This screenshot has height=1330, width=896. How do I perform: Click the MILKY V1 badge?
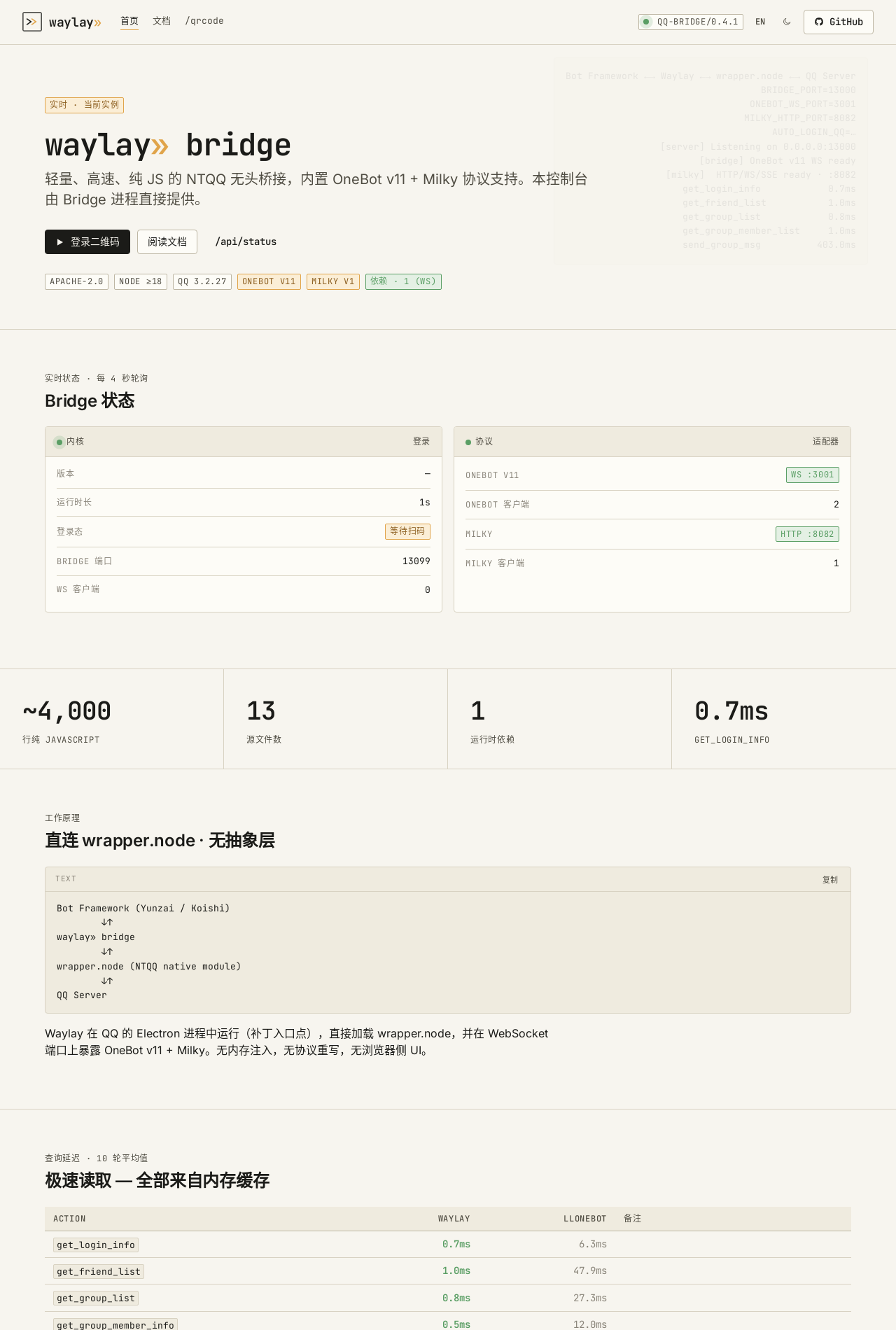[333, 281]
